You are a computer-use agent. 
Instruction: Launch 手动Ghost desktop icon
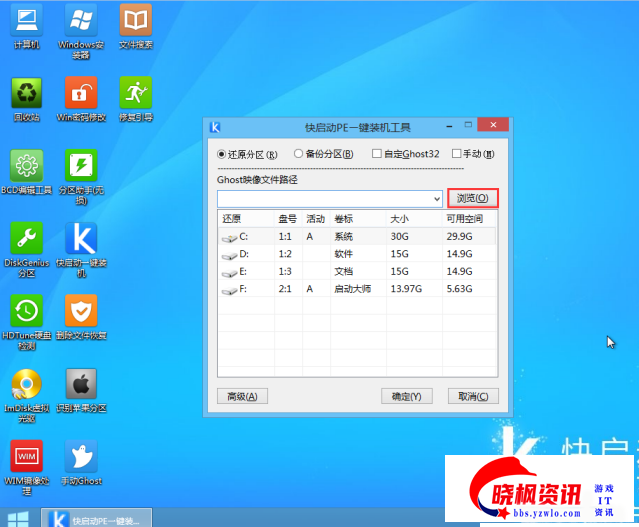81,456
